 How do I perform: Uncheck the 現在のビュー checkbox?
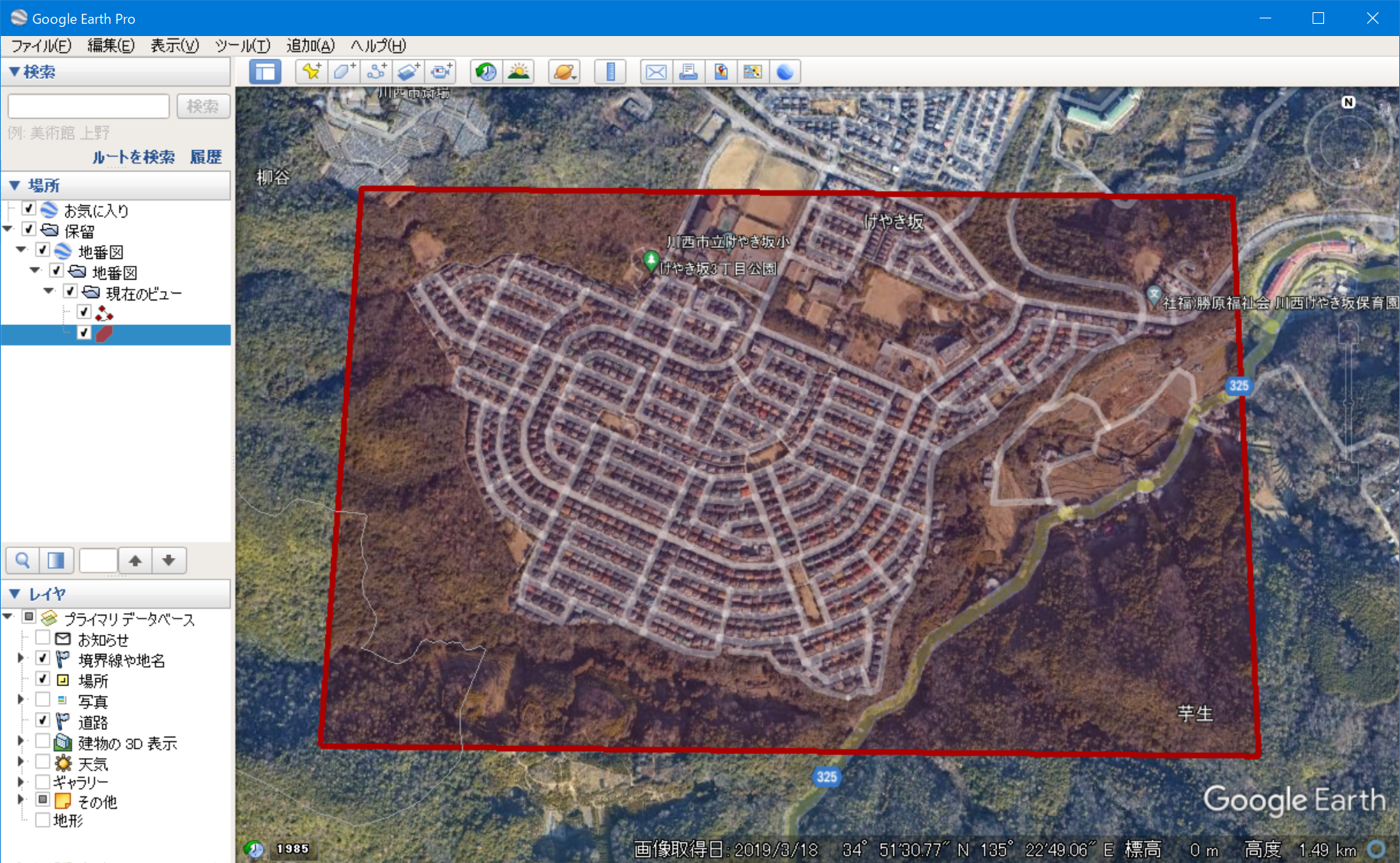70,291
